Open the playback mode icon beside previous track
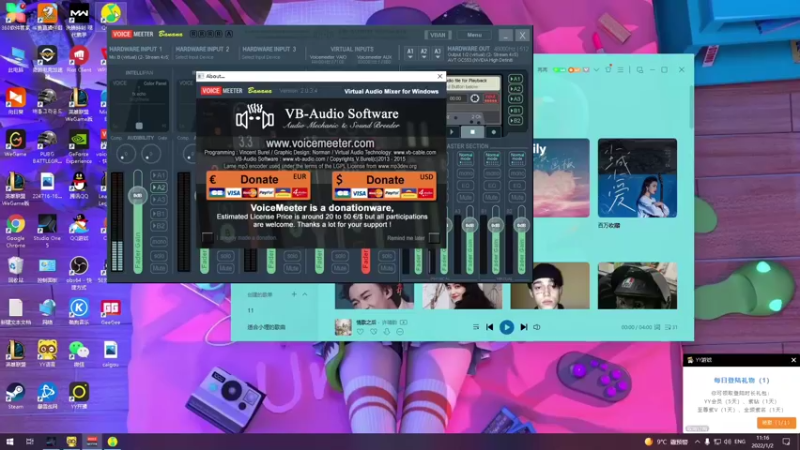 click(476, 327)
